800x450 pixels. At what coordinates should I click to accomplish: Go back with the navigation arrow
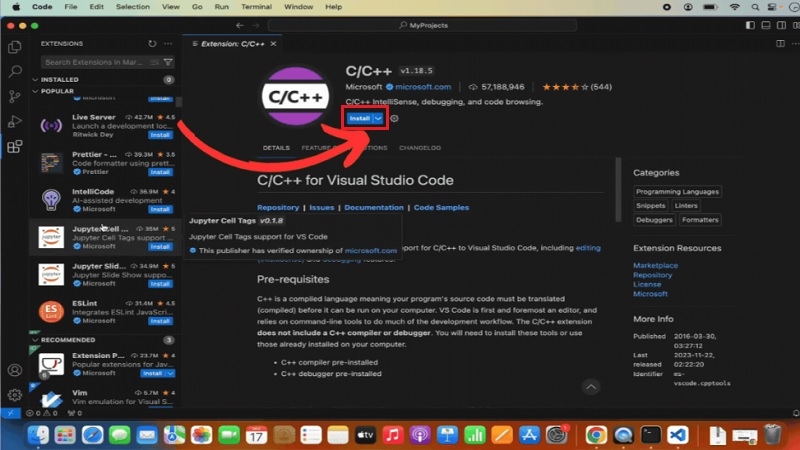tap(240, 25)
